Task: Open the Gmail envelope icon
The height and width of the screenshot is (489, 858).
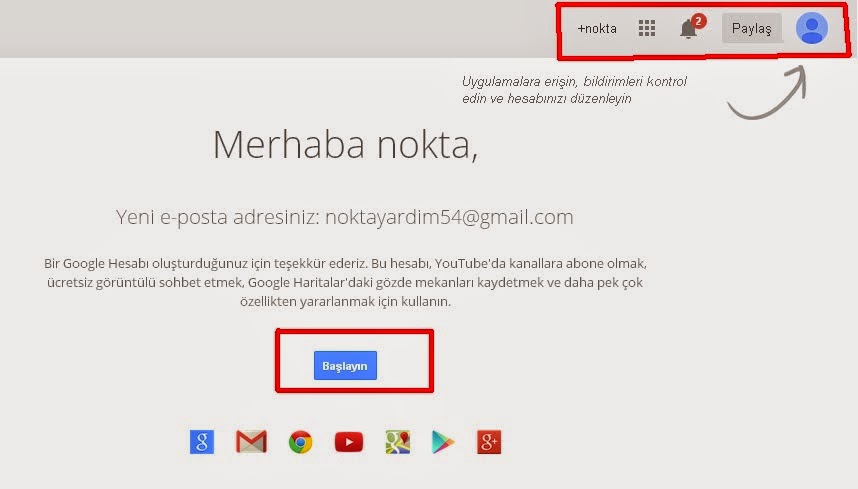Action: coord(251,442)
